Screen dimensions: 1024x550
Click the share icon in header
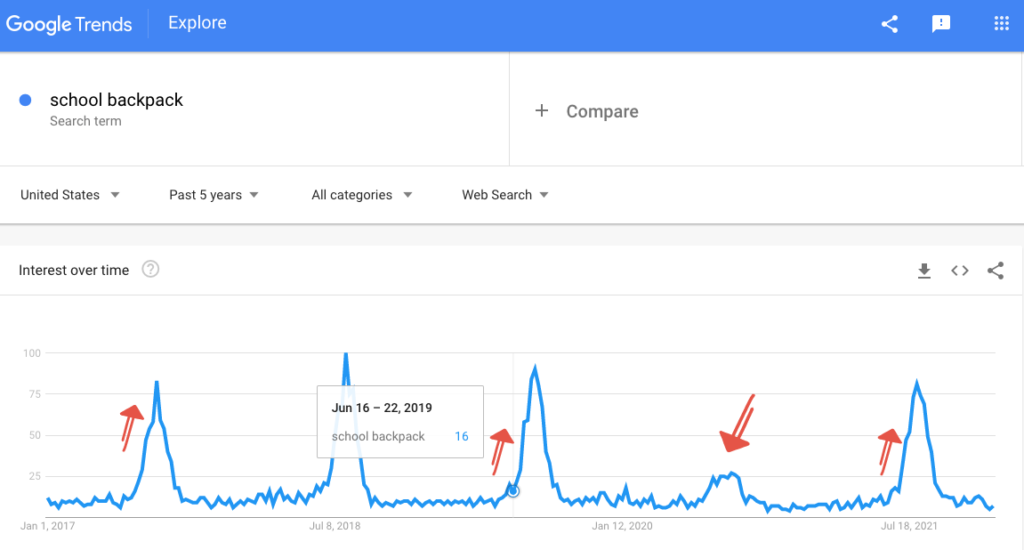(x=889, y=24)
